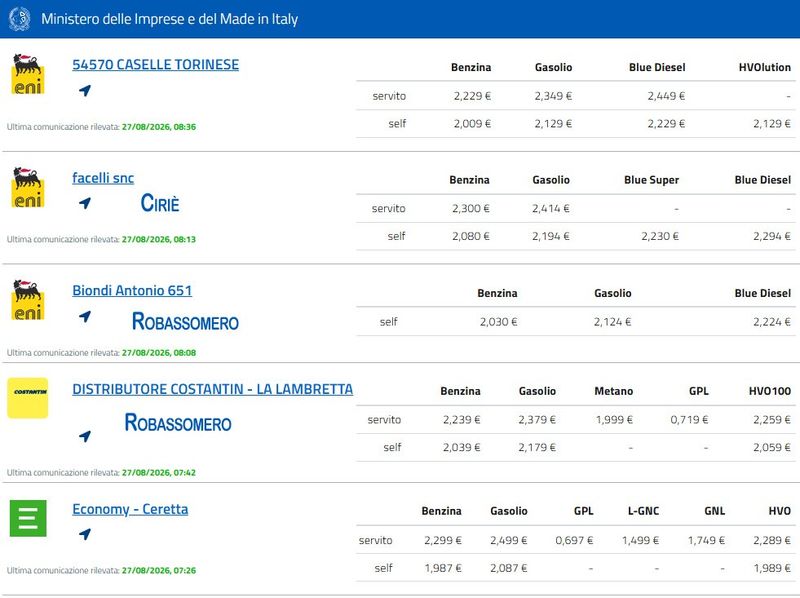Open the facelli snc station link
Viewport: 800px width, 598px height.
(x=103, y=178)
